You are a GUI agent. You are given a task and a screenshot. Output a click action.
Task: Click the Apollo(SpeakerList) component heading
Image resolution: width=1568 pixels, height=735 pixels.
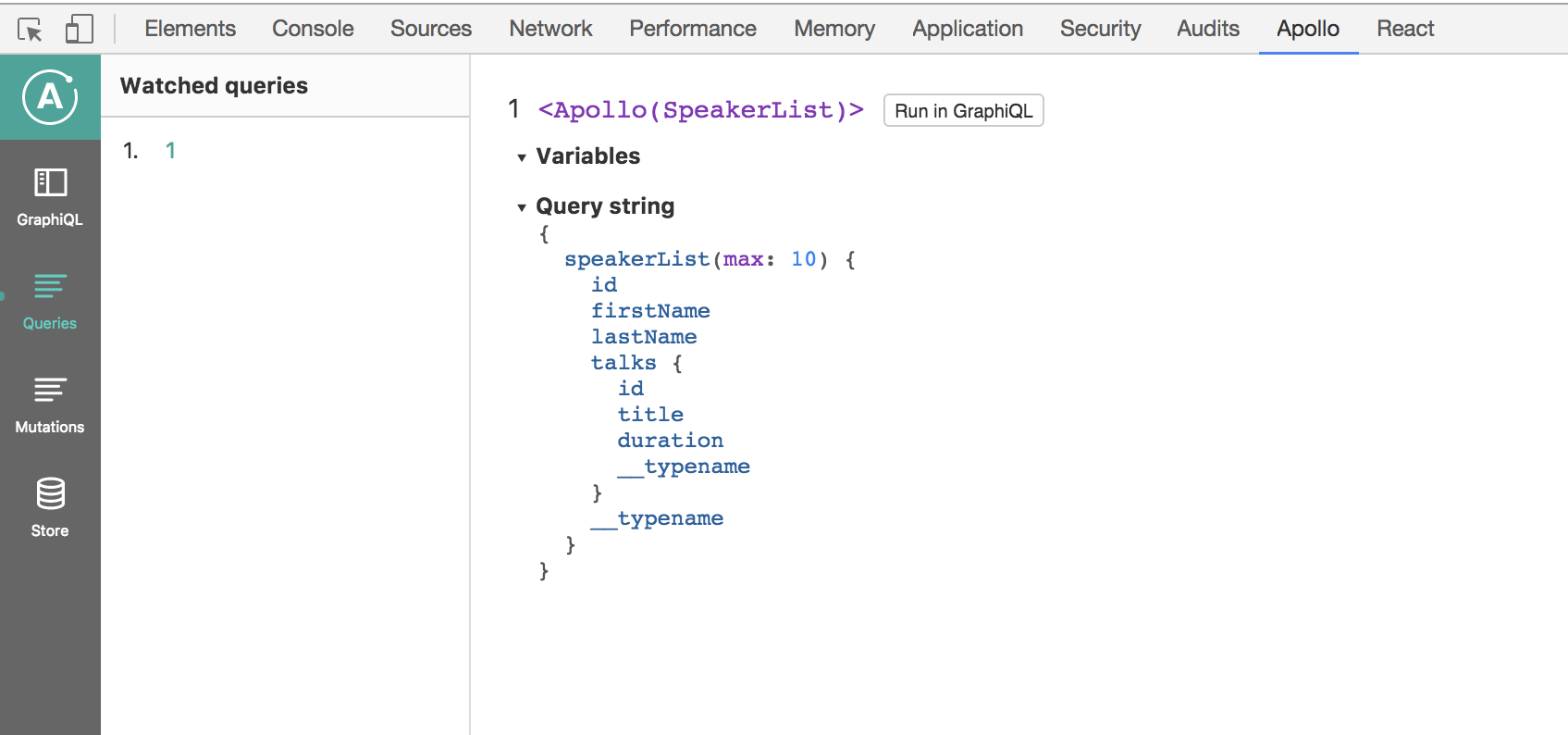(x=700, y=109)
